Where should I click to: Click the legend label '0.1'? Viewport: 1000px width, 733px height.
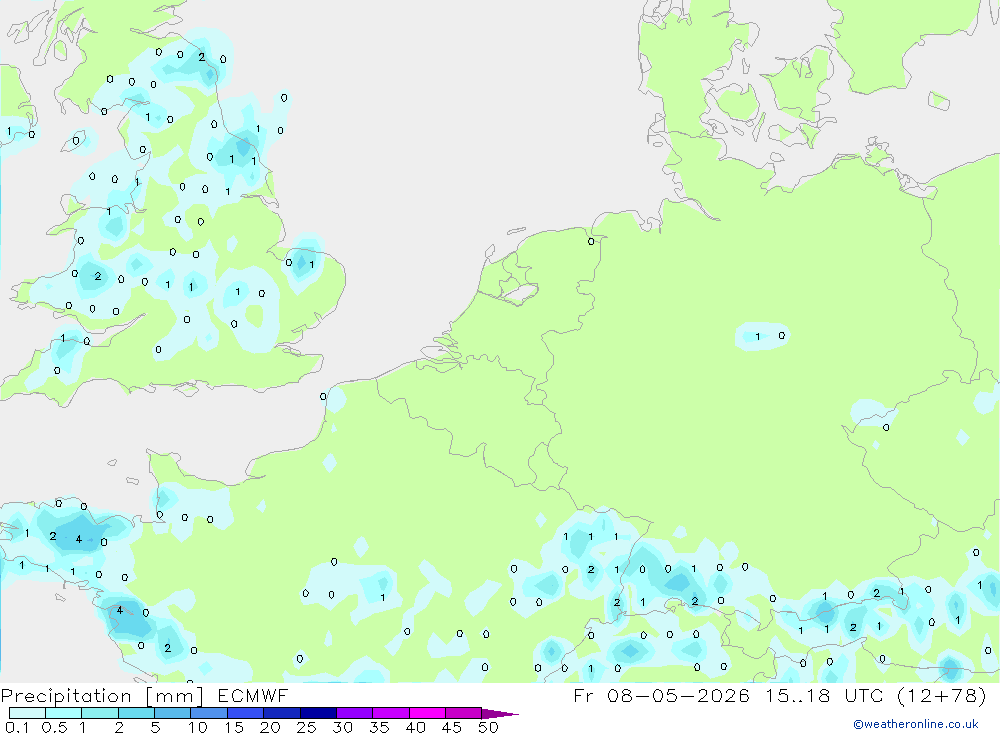point(17,727)
